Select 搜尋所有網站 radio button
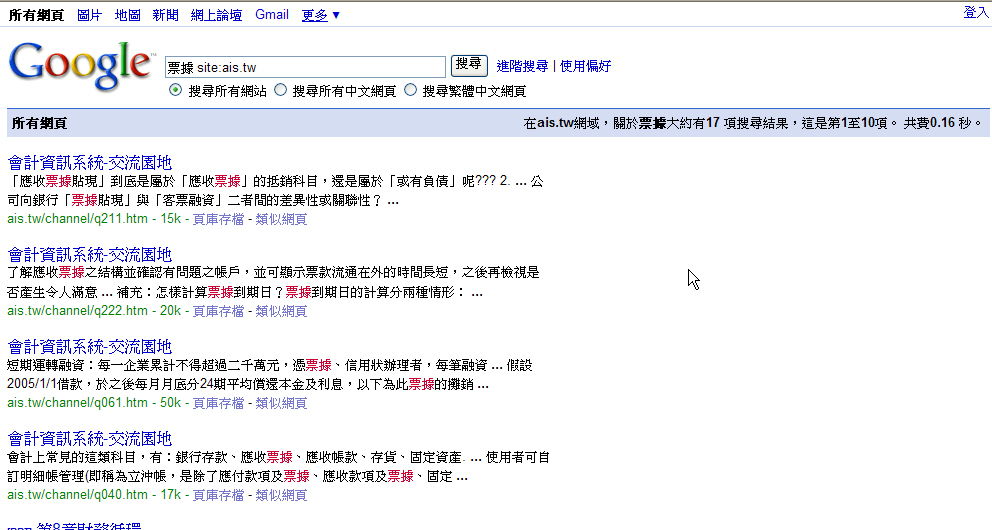The height and width of the screenshot is (530, 992). (175, 90)
